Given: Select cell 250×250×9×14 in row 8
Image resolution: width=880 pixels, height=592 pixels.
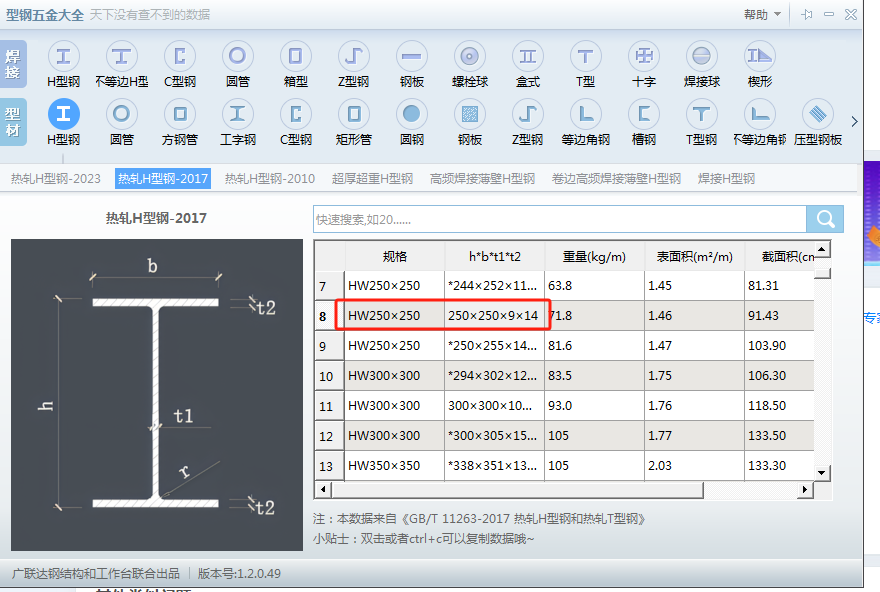Looking at the screenshot, I should pos(494,316).
